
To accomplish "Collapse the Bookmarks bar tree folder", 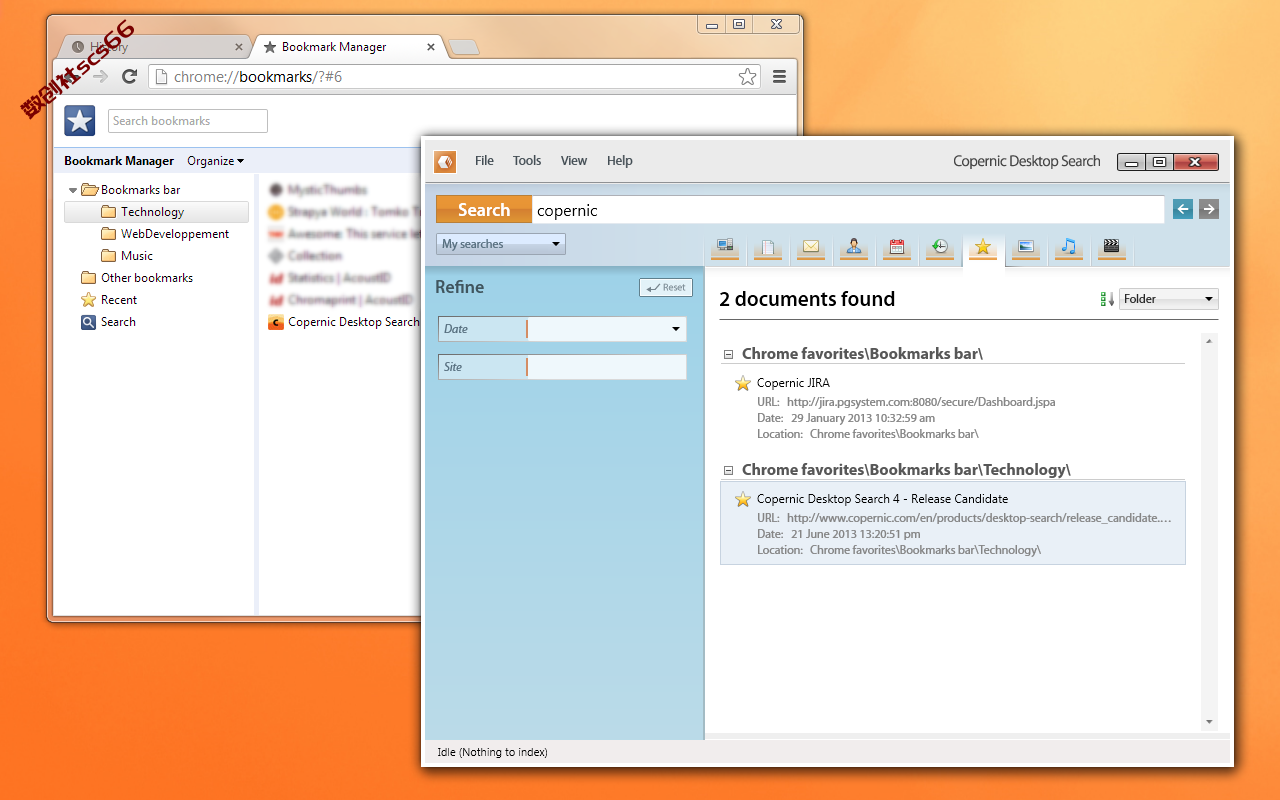I will pyautogui.click(x=73, y=190).
